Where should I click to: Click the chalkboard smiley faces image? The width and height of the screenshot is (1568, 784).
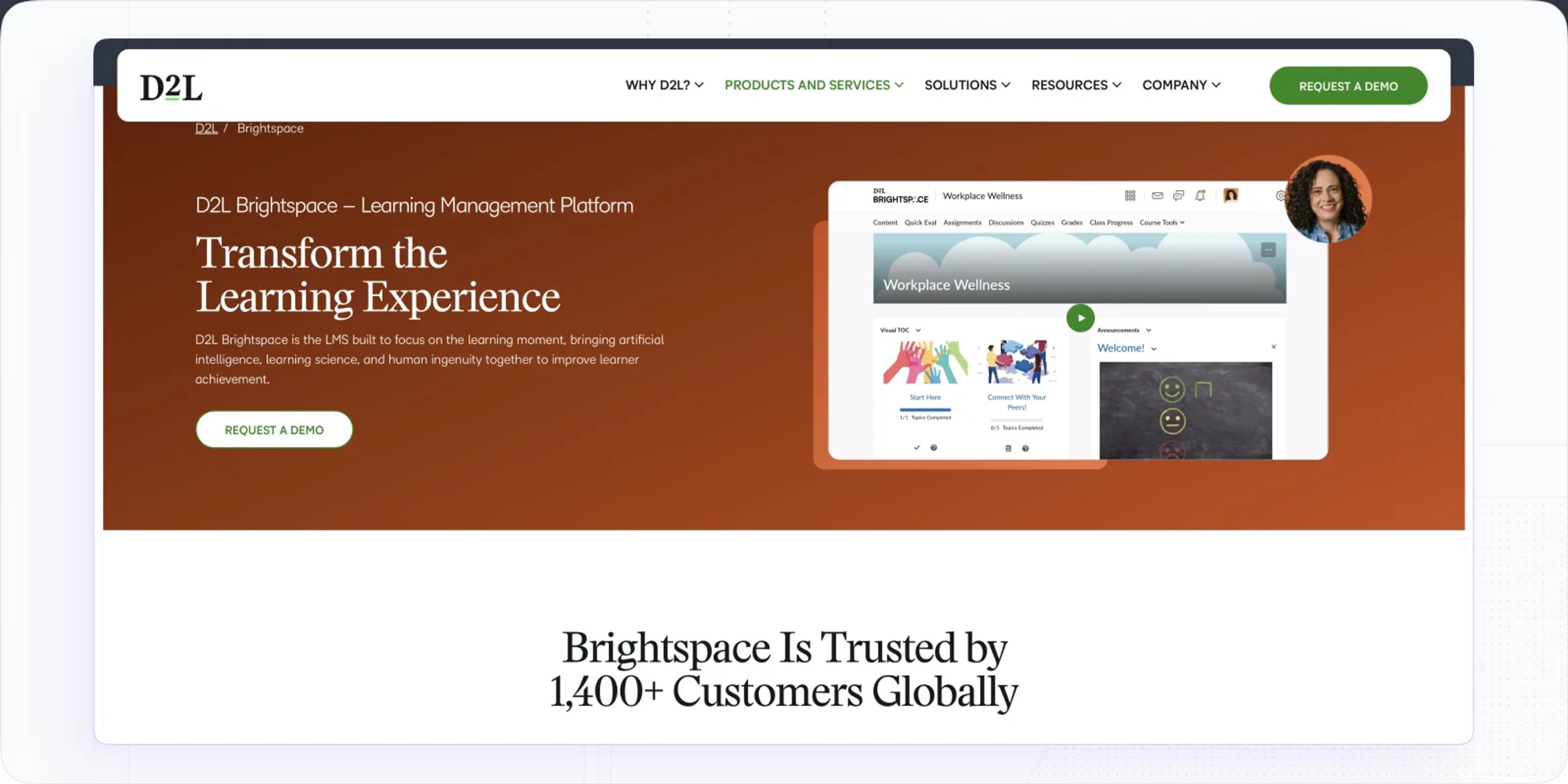tap(1185, 410)
